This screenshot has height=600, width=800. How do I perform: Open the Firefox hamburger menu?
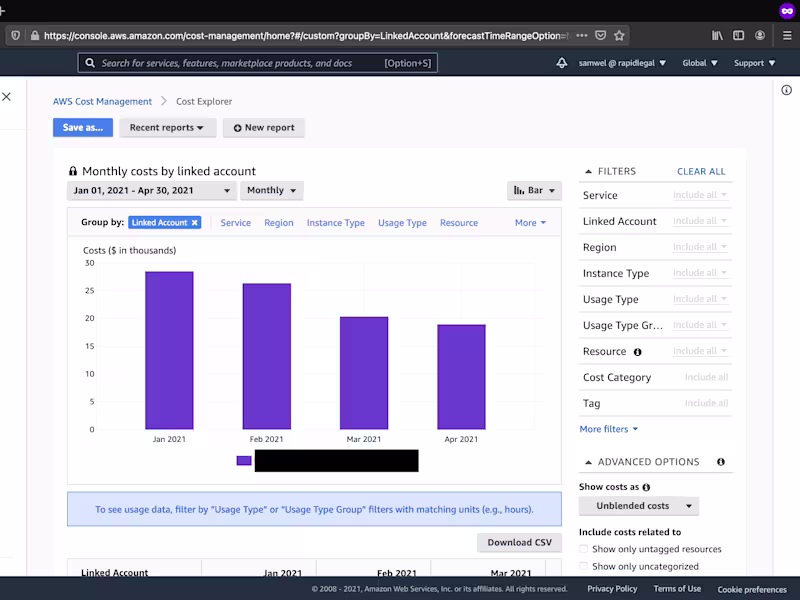[x=787, y=35]
